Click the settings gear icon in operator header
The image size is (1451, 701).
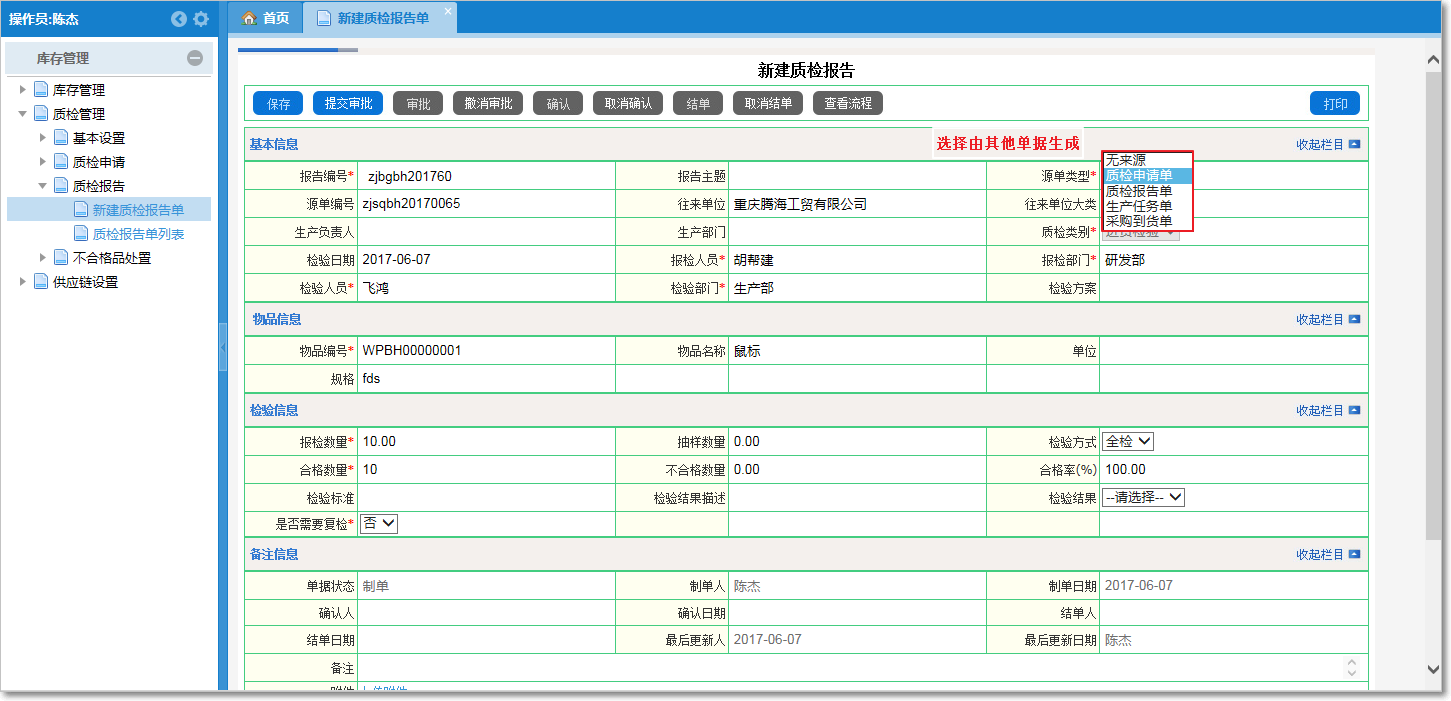201,19
